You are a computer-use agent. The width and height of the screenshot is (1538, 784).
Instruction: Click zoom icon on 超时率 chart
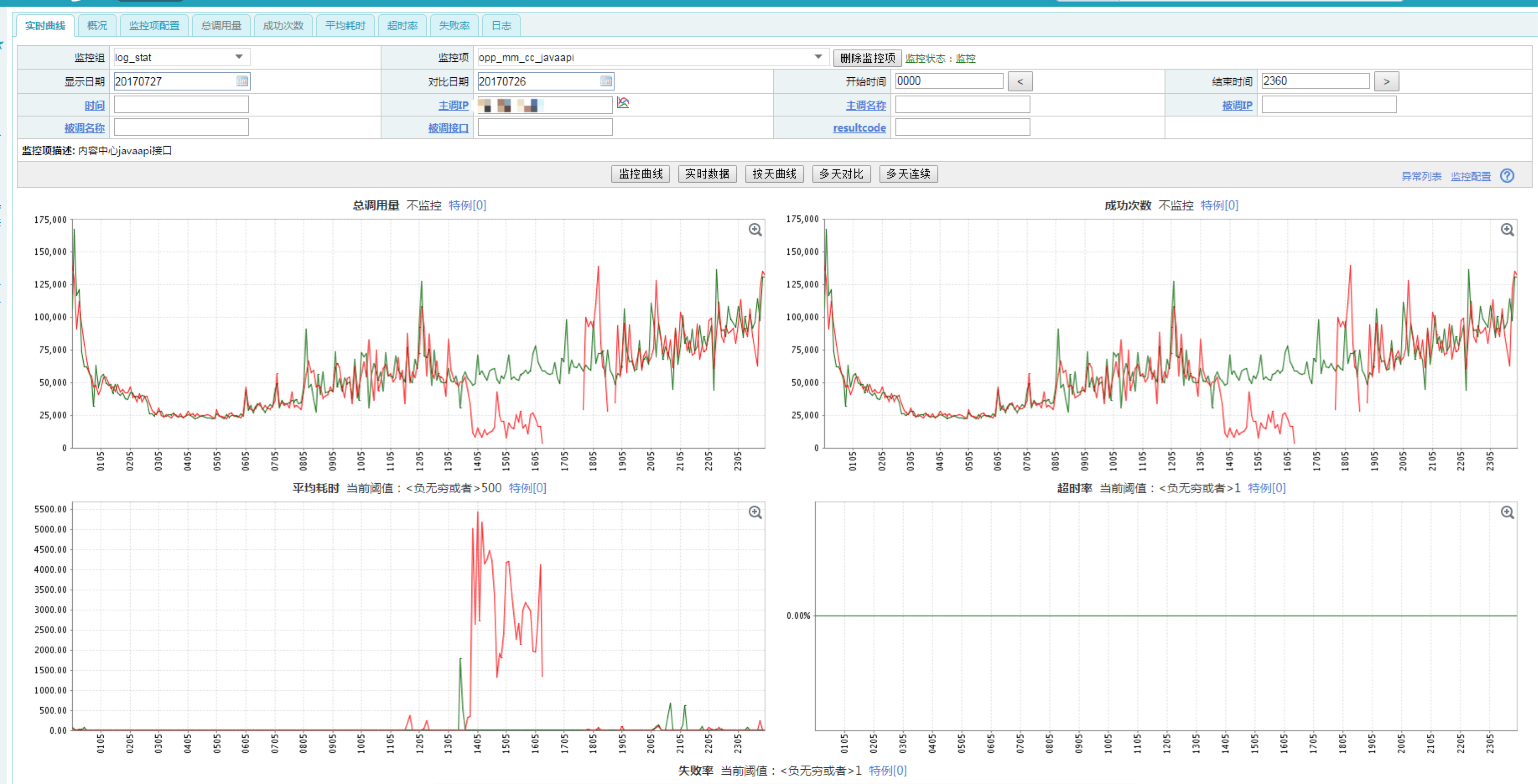(1507, 512)
